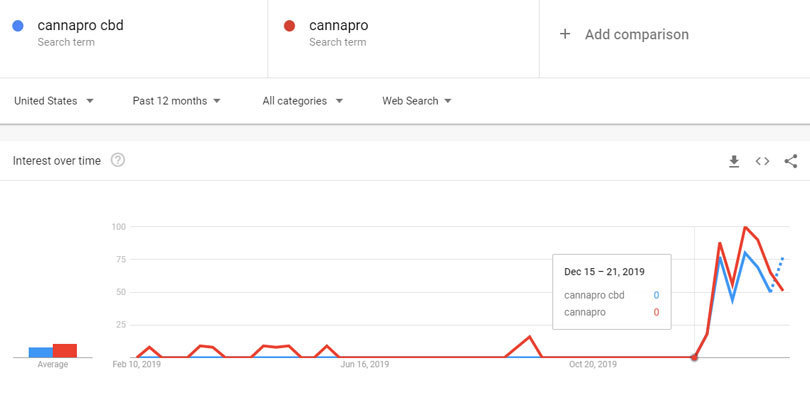810x408 pixels.
Task: Click Add comparison
Action: [x=636, y=35]
